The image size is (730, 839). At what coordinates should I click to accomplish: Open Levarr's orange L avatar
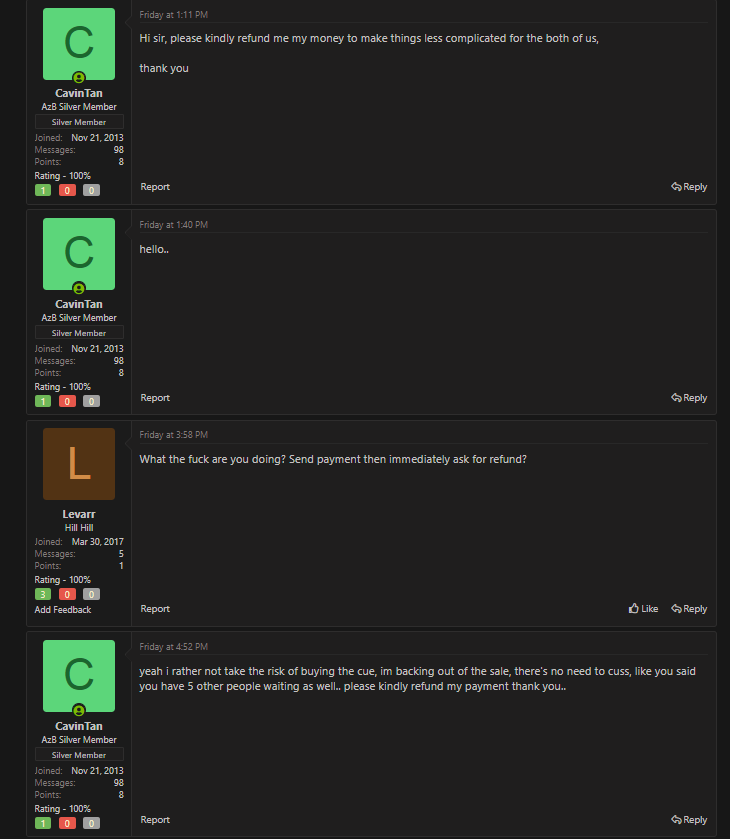click(x=79, y=464)
